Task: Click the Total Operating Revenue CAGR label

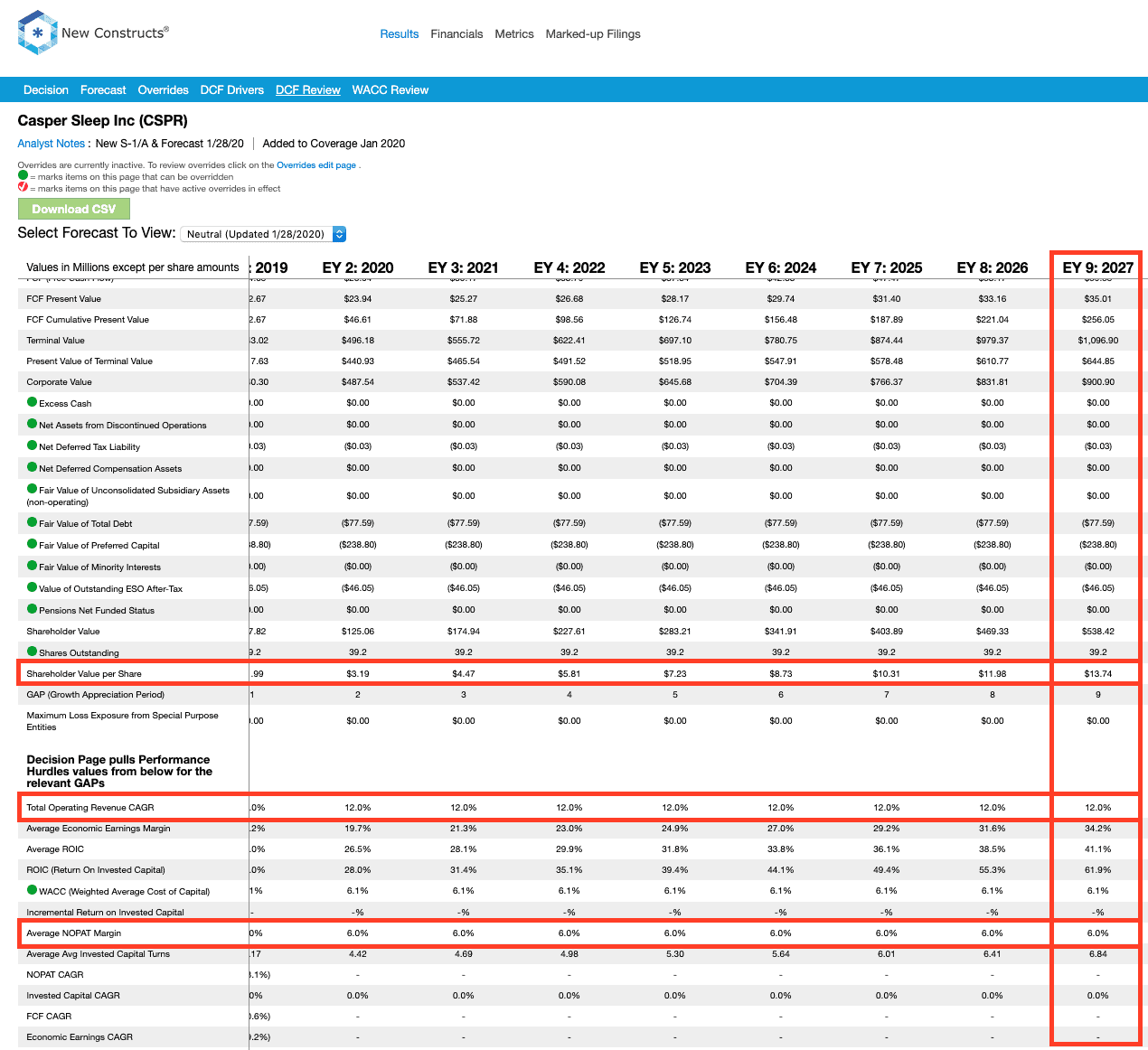Action: (x=90, y=807)
